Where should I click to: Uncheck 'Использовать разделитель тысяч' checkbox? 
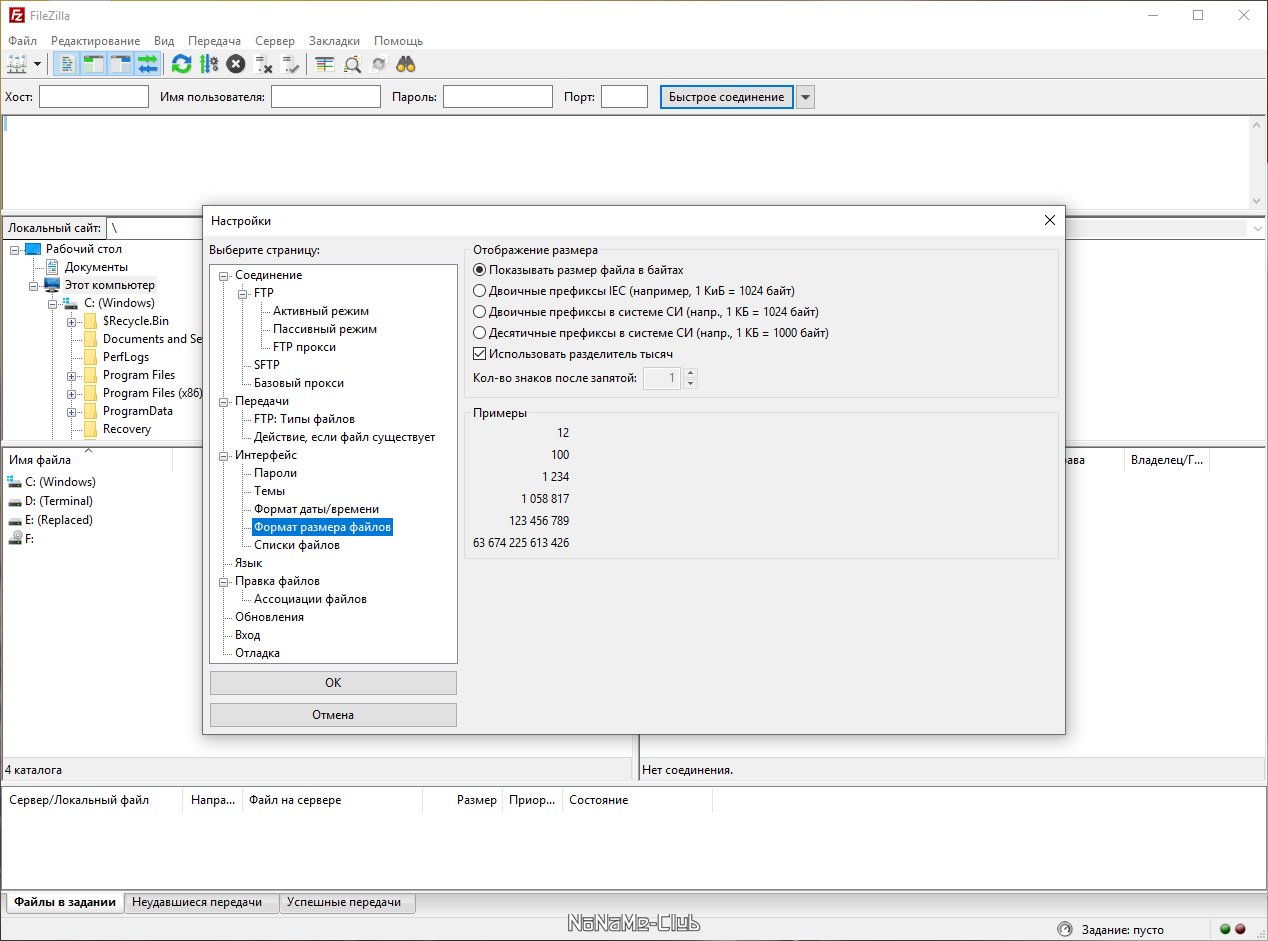click(480, 354)
